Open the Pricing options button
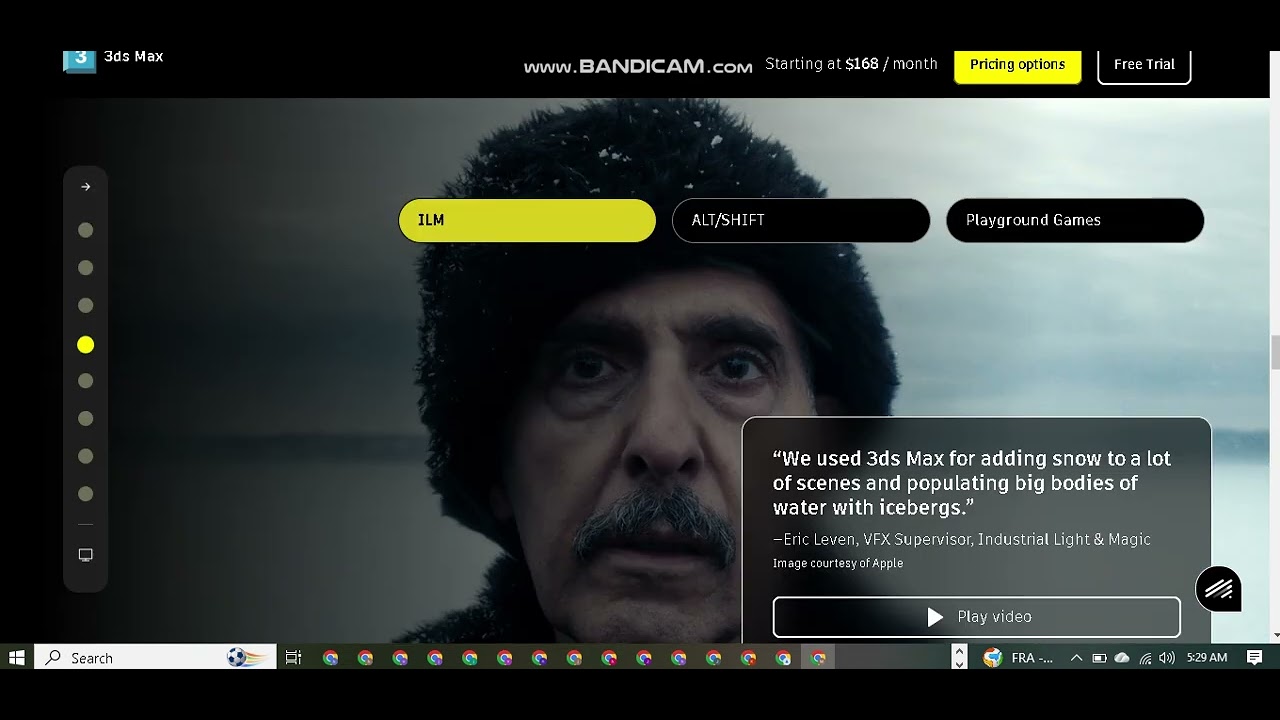 [x=1017, y=65]
